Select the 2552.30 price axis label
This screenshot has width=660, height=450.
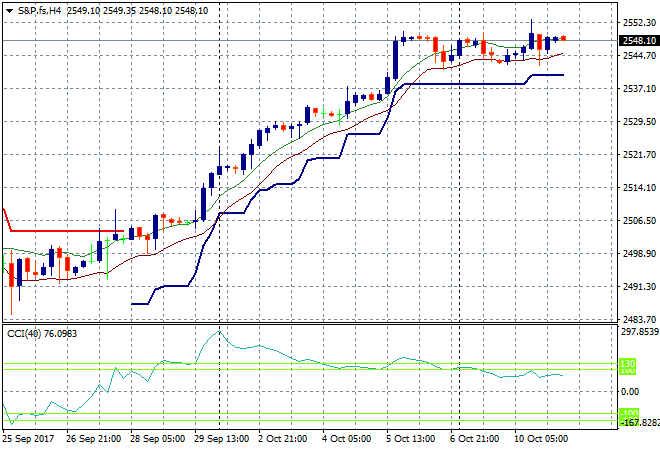(x=637, y=22)
